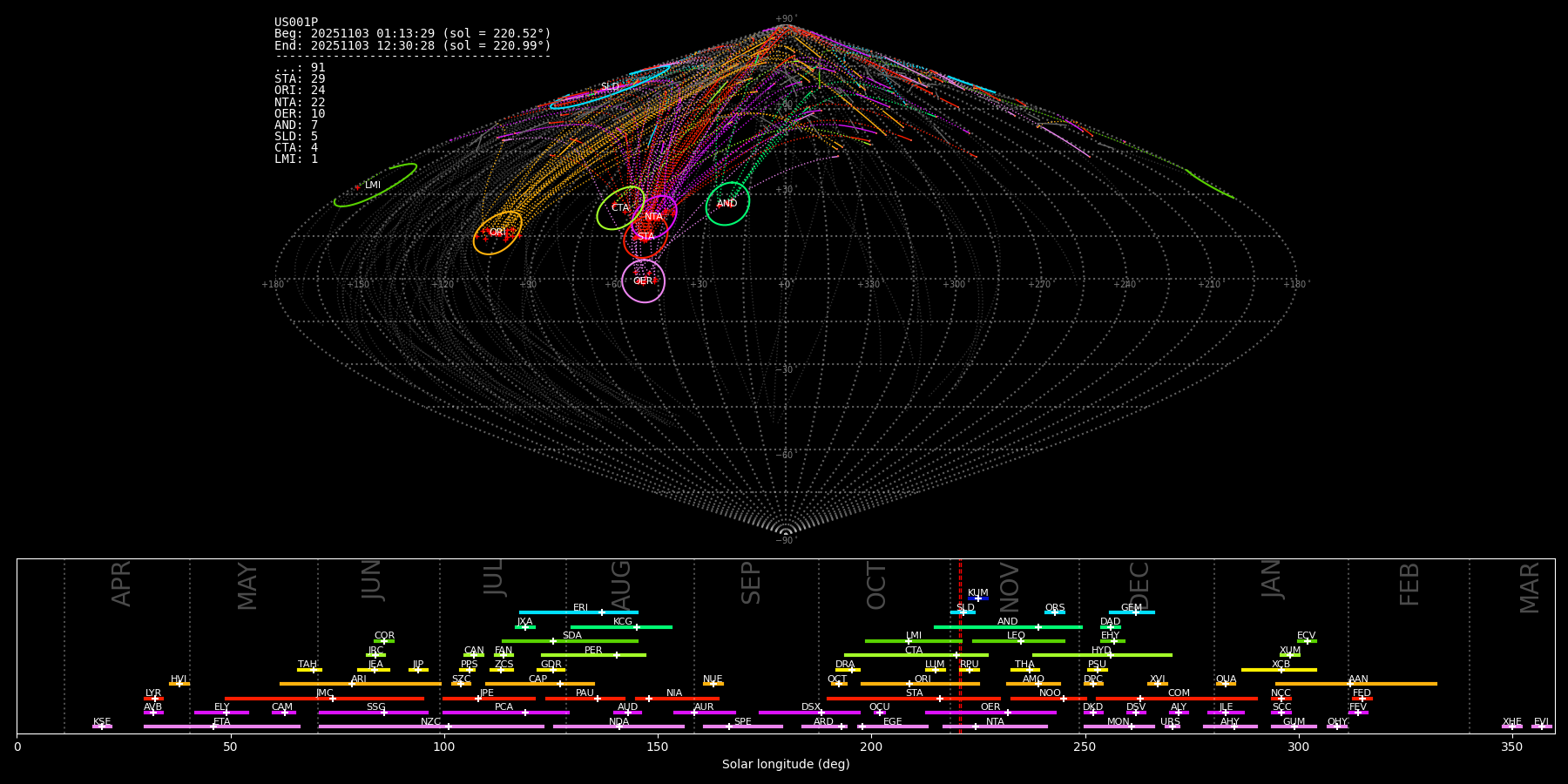Select the MON shower bar in timeline
Screen dimensions: 1568x784
(x=1119, y=727)
